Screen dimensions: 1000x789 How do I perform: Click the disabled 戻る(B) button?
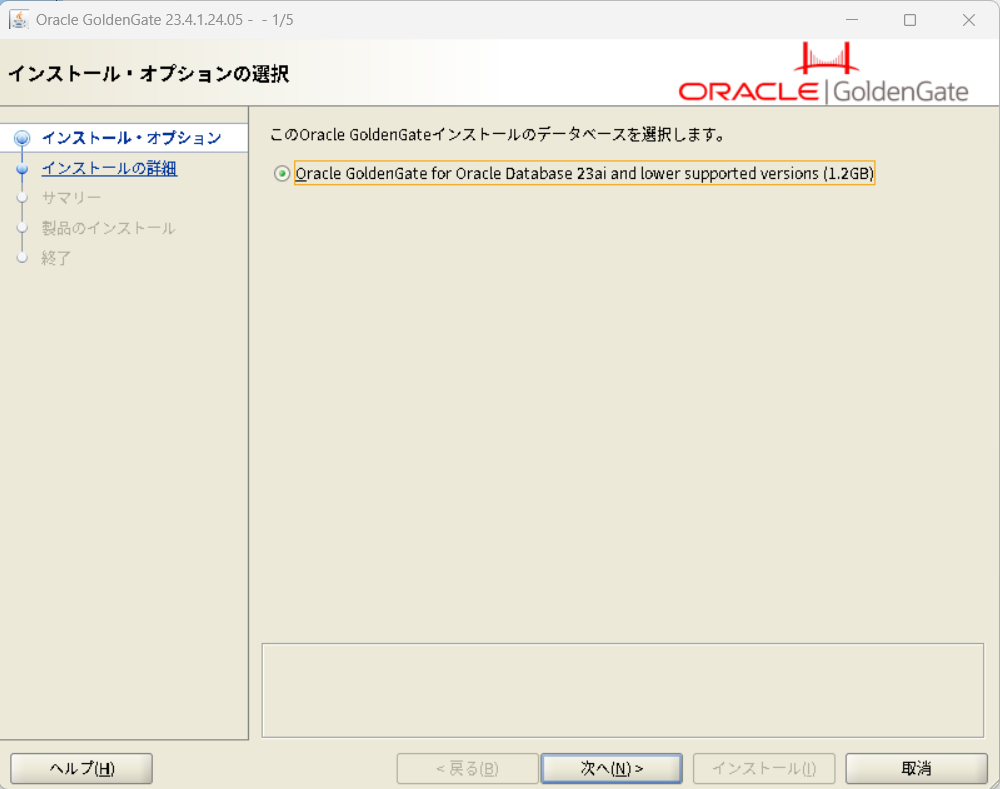(467, 768)
